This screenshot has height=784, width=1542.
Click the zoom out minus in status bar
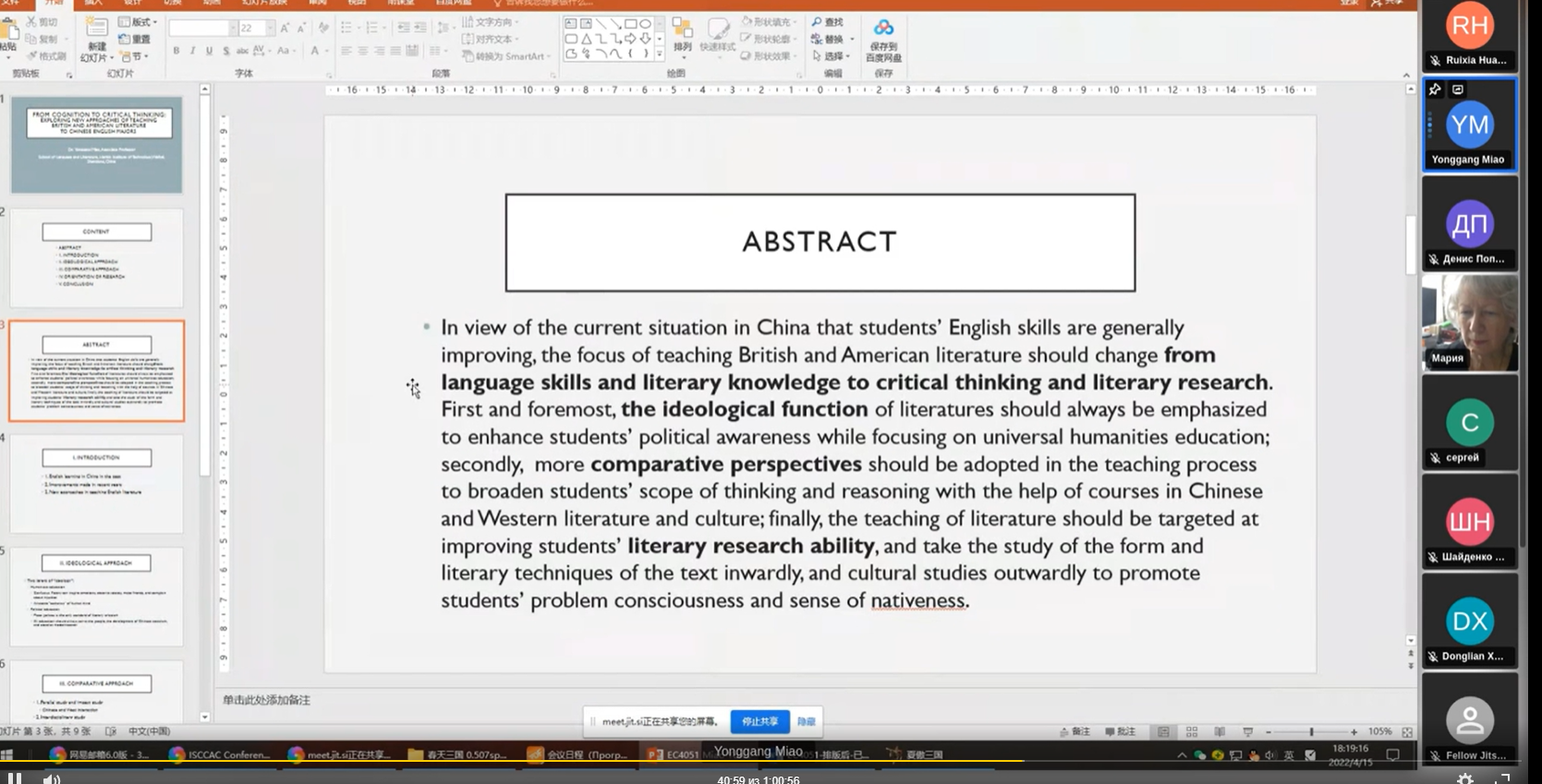1269,731
